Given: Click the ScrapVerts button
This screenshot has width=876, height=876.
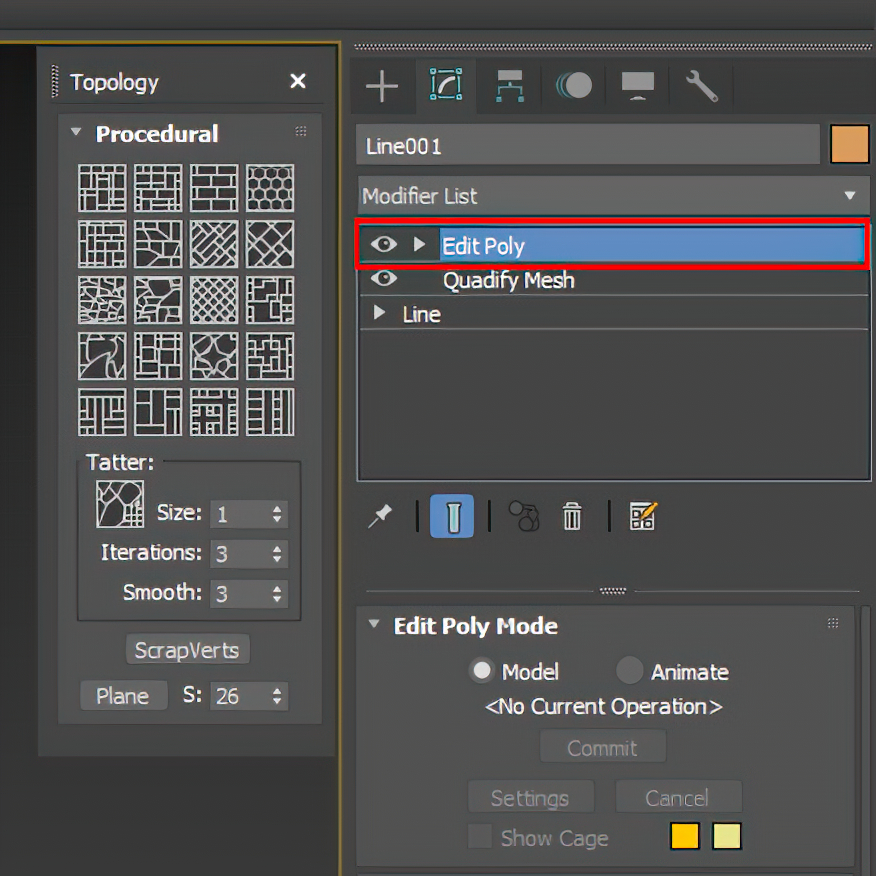Looking at the screenshot, I should point(187,650).
